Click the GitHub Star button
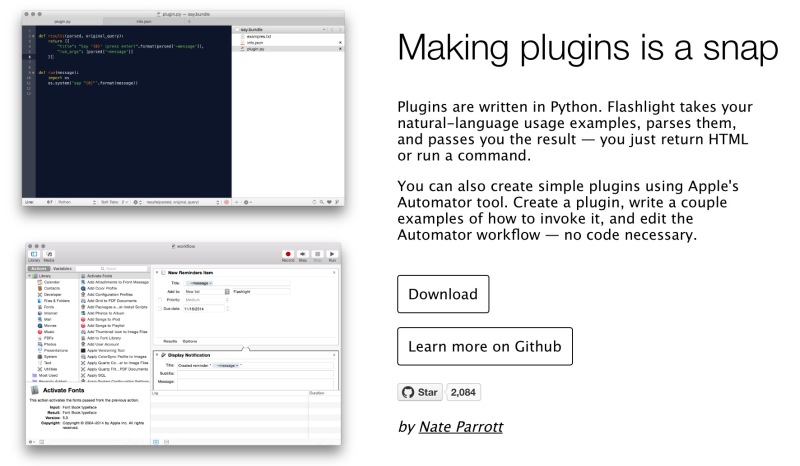The width and height of the screenshot is (800, 466). pyautogui.click(x=420, y=392)
